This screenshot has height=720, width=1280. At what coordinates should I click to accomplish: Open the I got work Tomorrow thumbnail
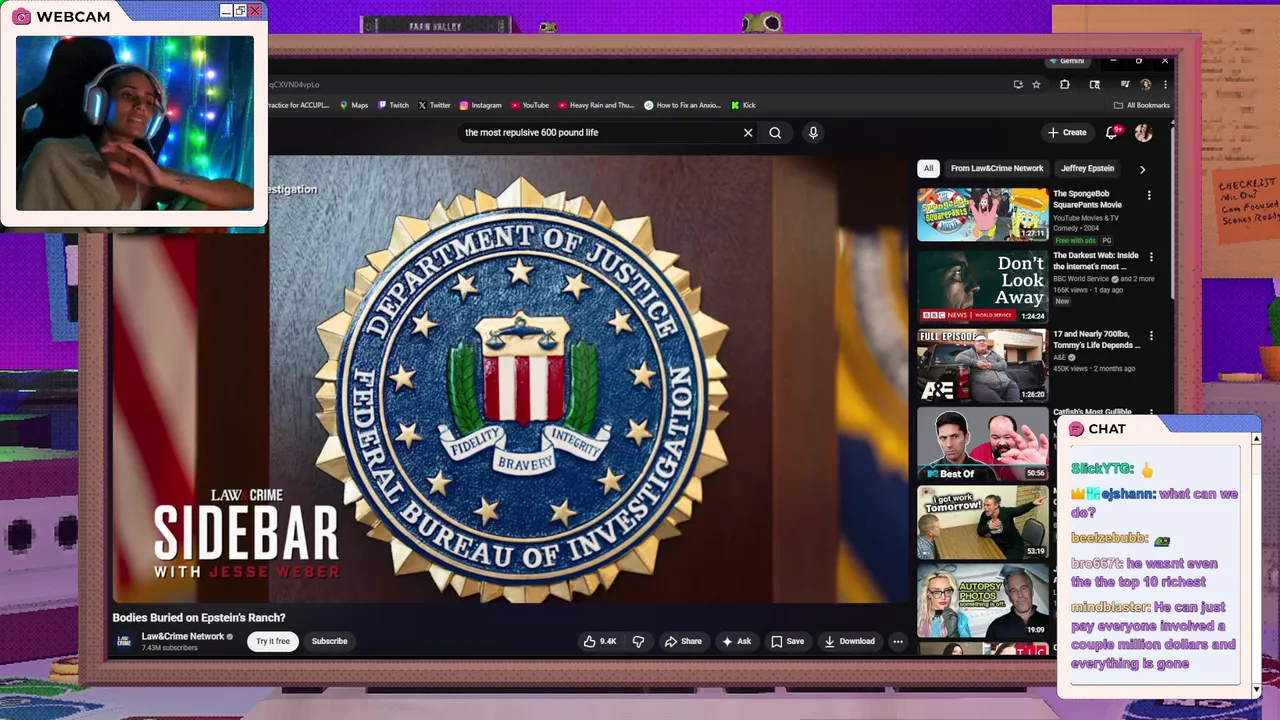pos(982,521)
